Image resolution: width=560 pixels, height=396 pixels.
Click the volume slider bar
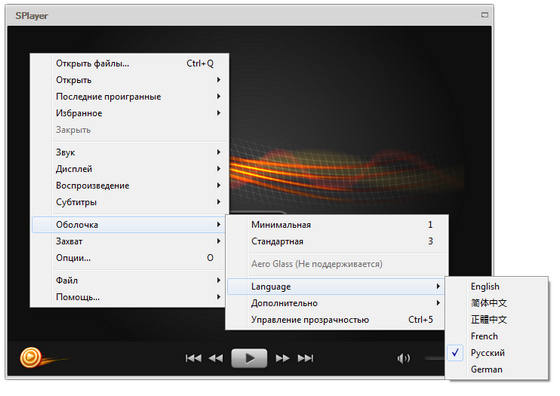pos(435,358)
